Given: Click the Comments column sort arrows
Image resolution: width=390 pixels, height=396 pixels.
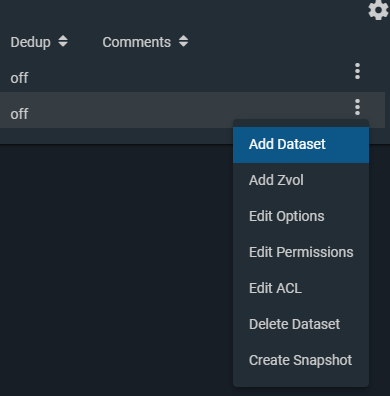Looking at the screenshot, I should [183, 42].
